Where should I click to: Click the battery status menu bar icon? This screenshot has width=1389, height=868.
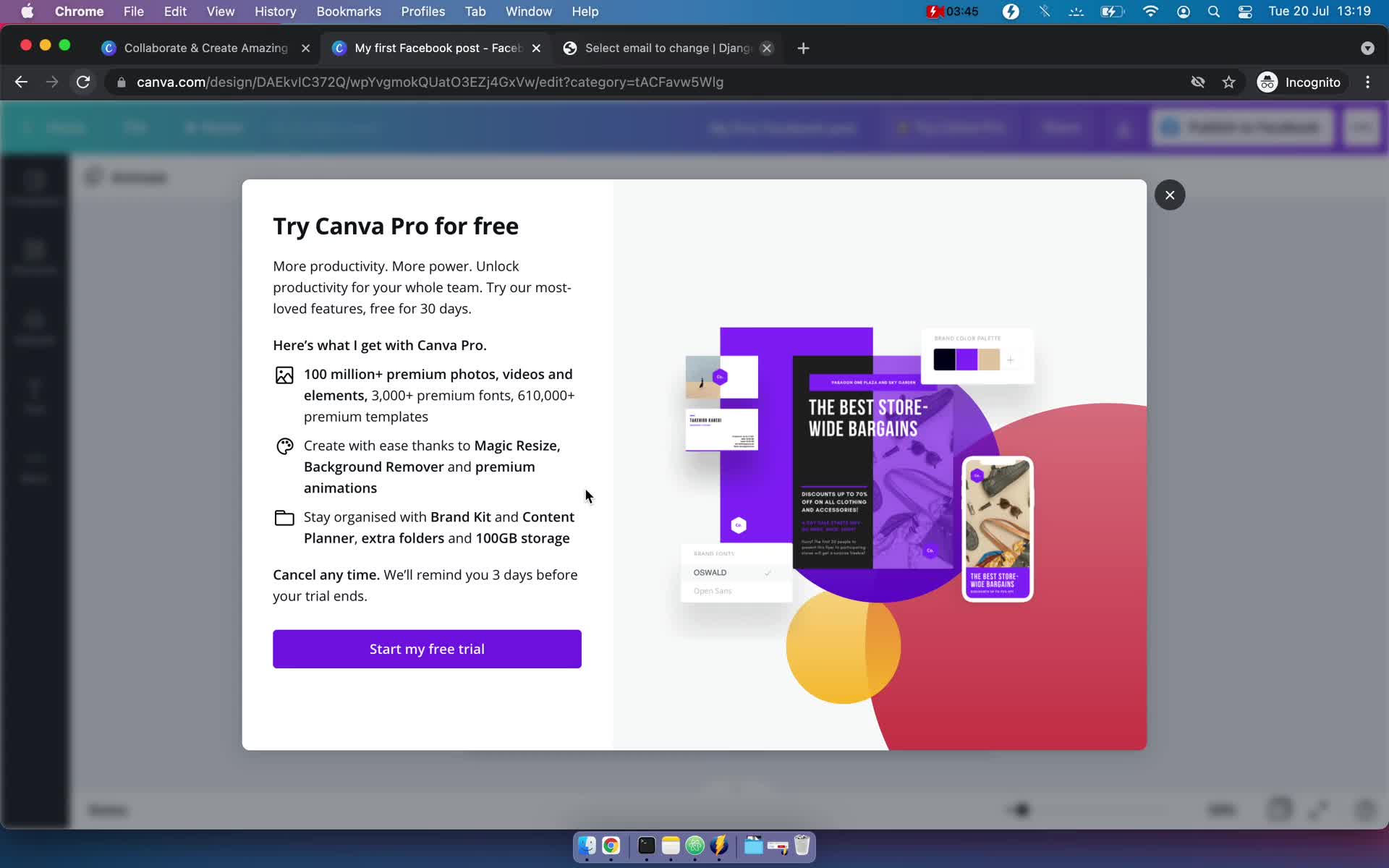(1112, 11)
